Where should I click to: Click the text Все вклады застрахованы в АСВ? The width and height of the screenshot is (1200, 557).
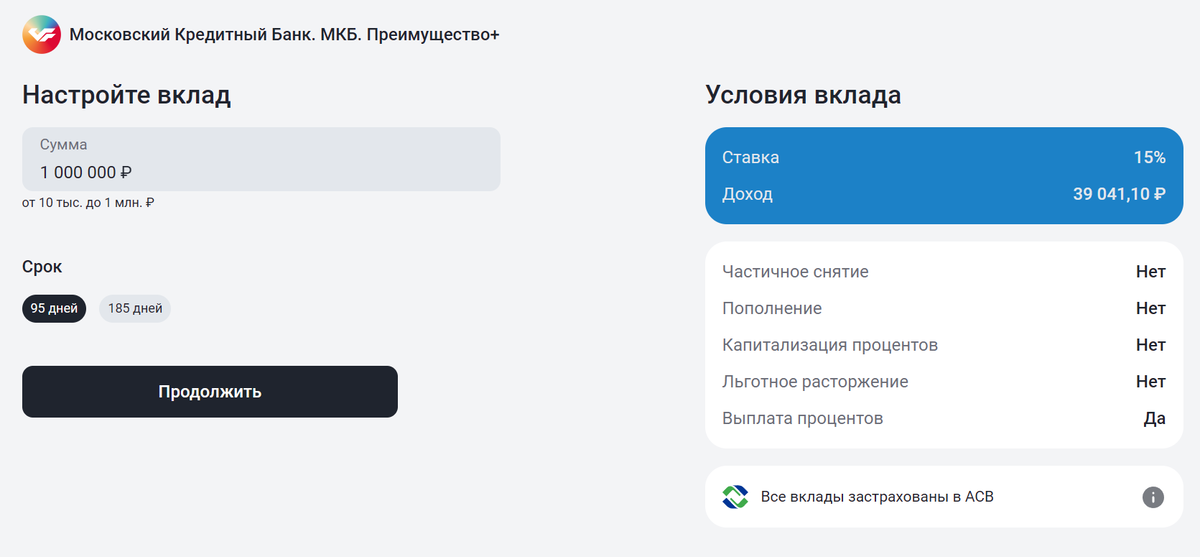877,497
